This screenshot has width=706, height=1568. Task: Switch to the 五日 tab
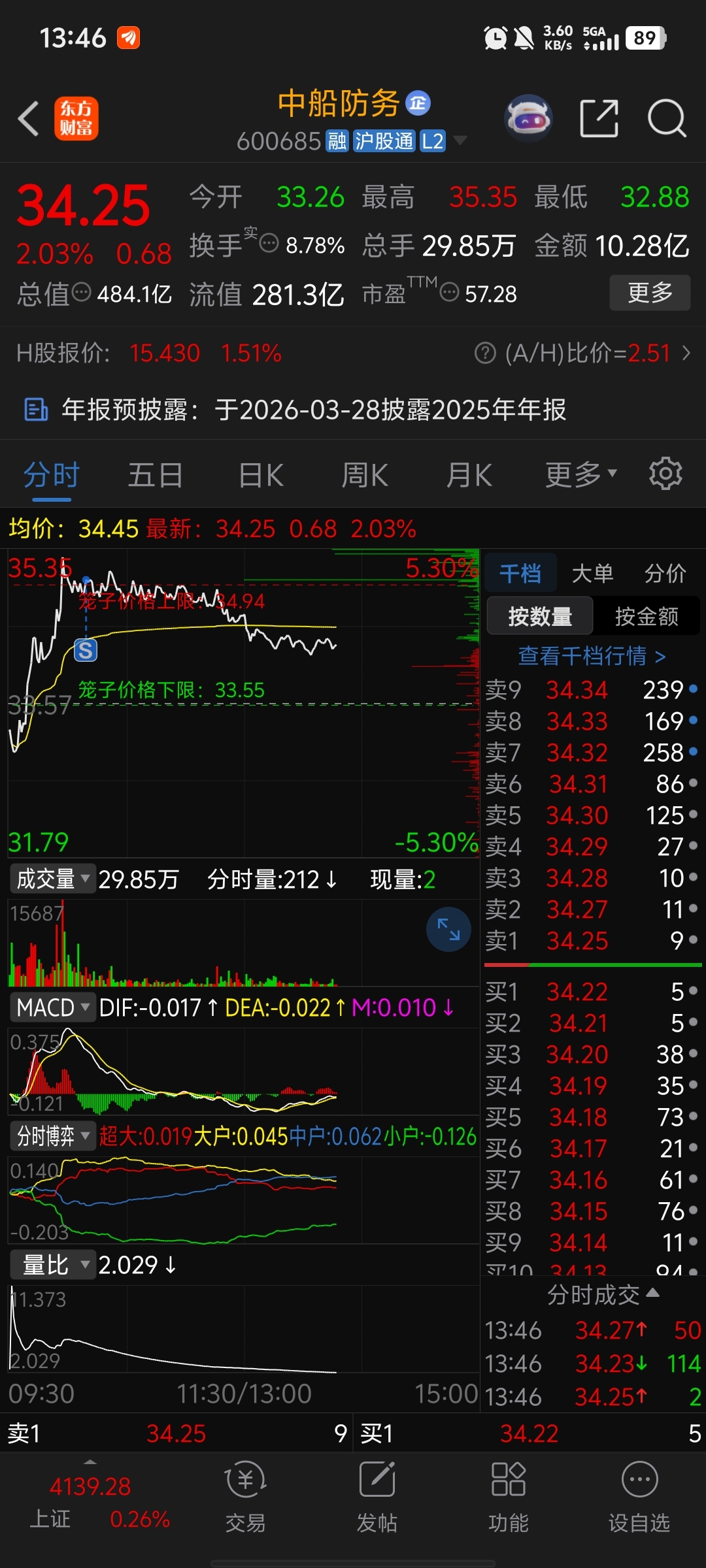[156, 475]
